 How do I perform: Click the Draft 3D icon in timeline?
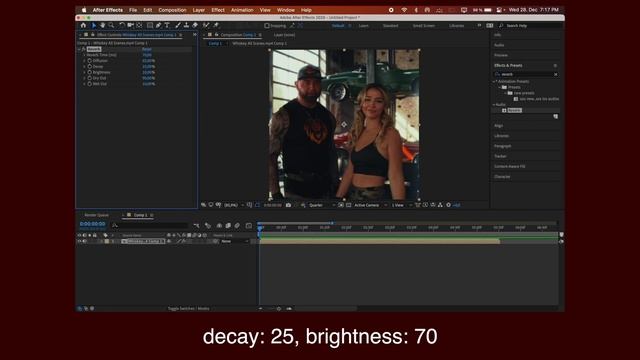[x=208, y=225]
